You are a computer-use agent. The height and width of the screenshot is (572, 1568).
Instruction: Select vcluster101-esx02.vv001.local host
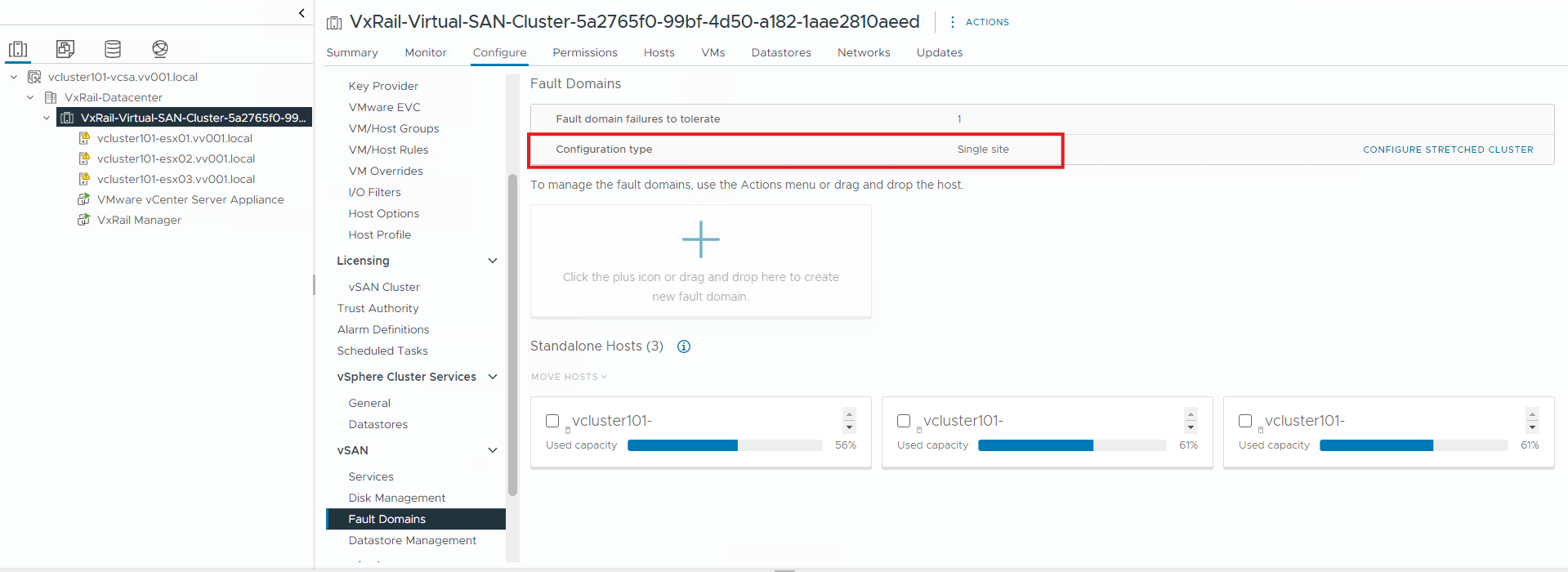176,159
